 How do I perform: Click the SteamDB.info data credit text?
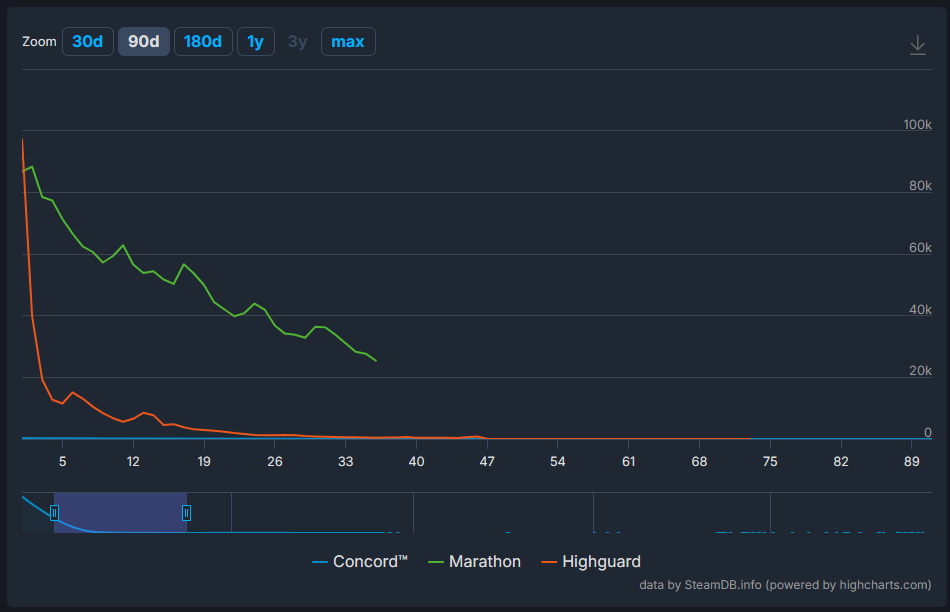tap(785, 585)
